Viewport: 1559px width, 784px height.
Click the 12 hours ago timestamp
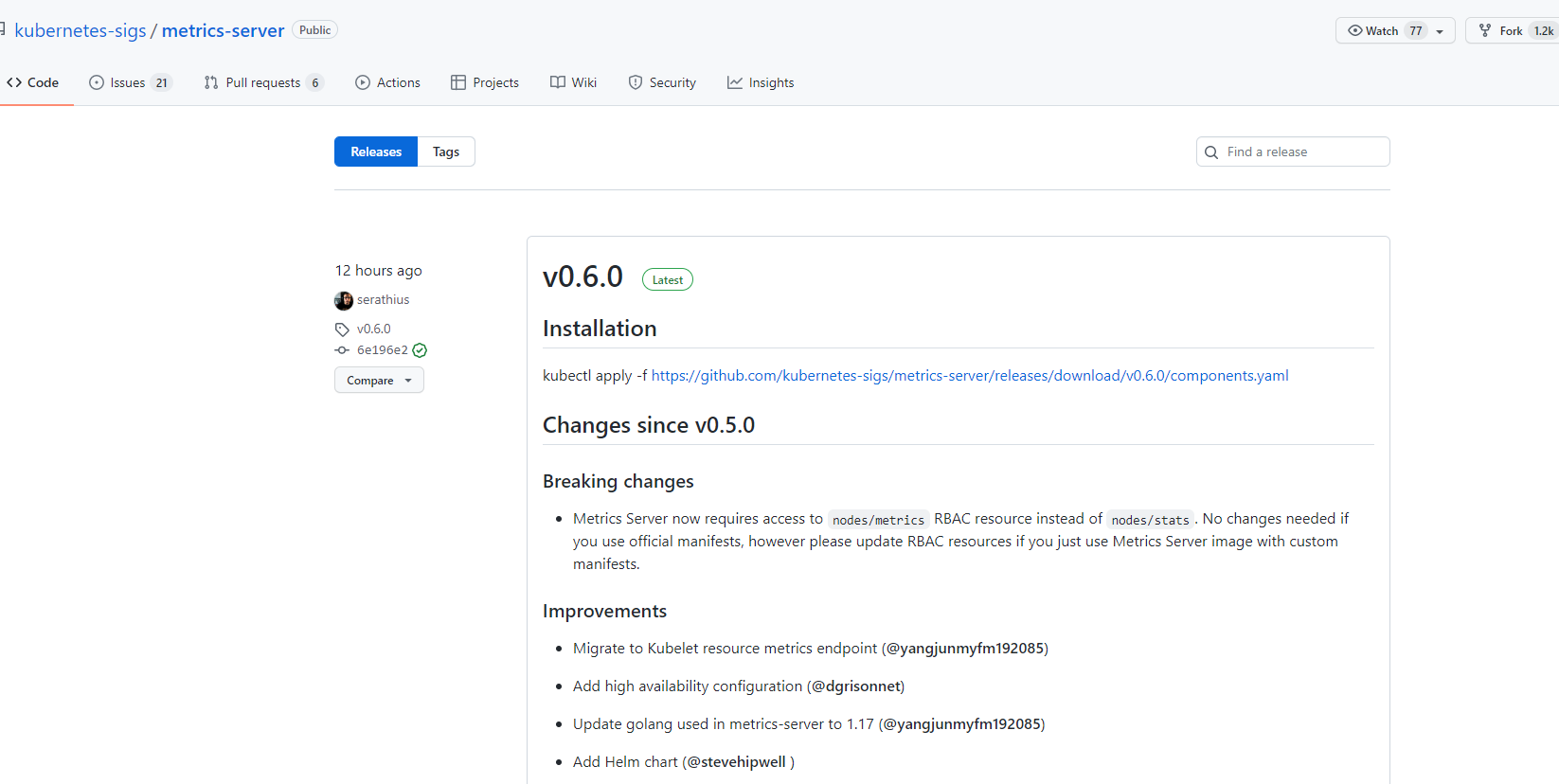379,270
